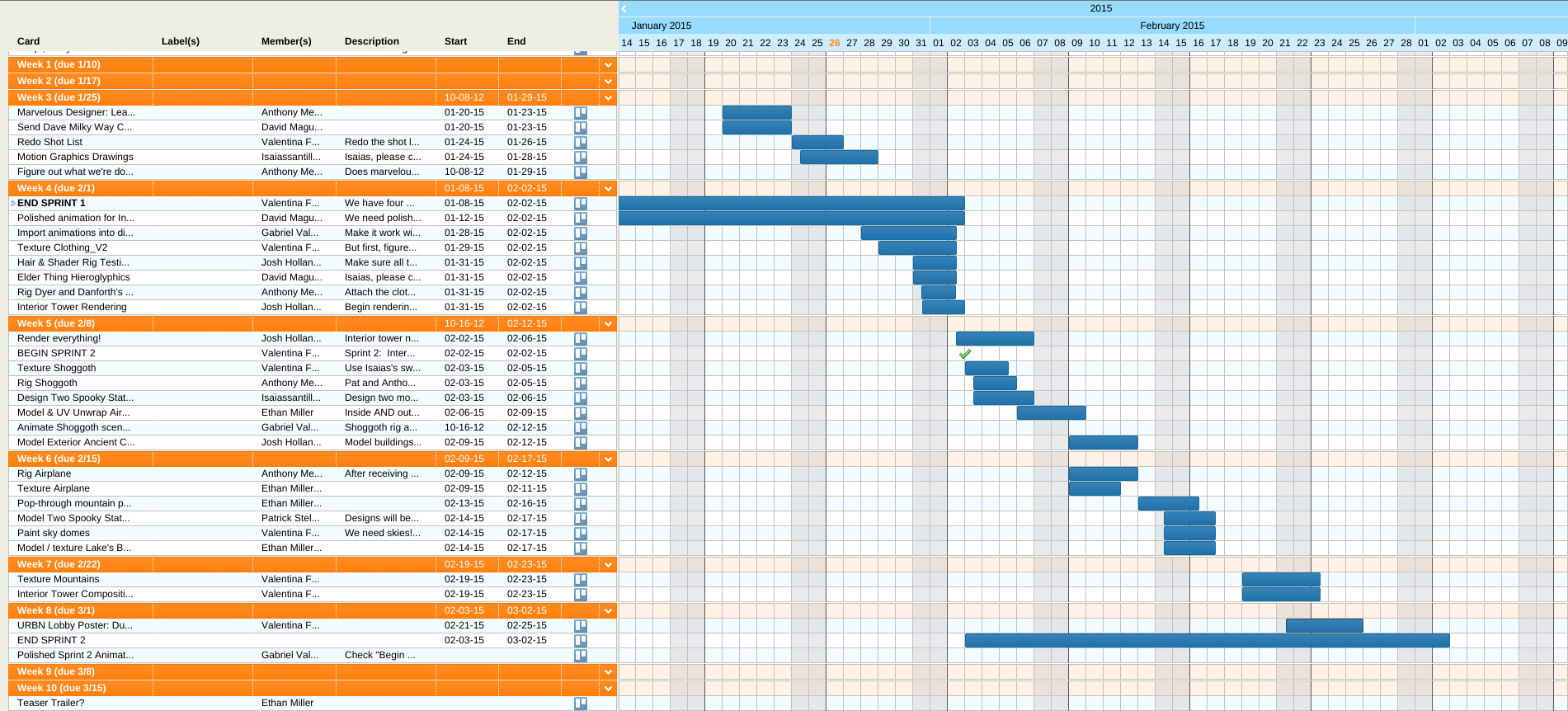This screenshot has height=711, width=1568.
Task: Toggle the Week 9 (due 3/8) chevron
Action: [609, 672]
